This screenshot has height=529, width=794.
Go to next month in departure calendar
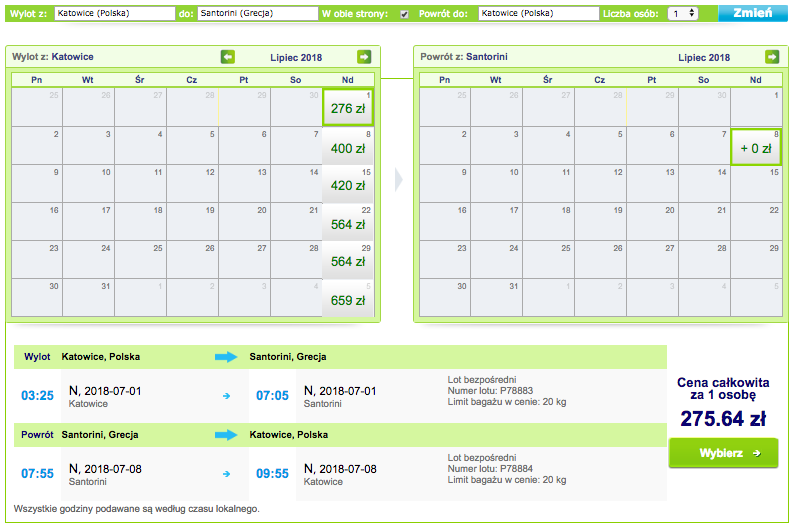364,57
